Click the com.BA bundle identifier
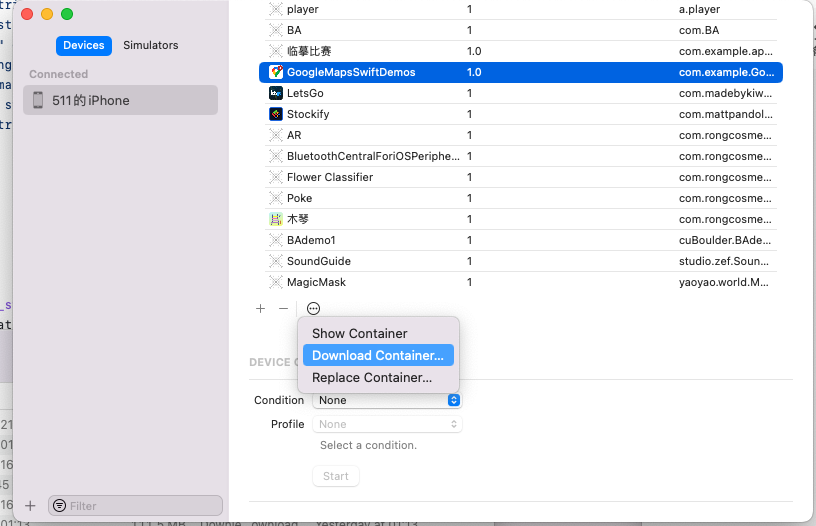816x526 pixels. pos(699,30)
